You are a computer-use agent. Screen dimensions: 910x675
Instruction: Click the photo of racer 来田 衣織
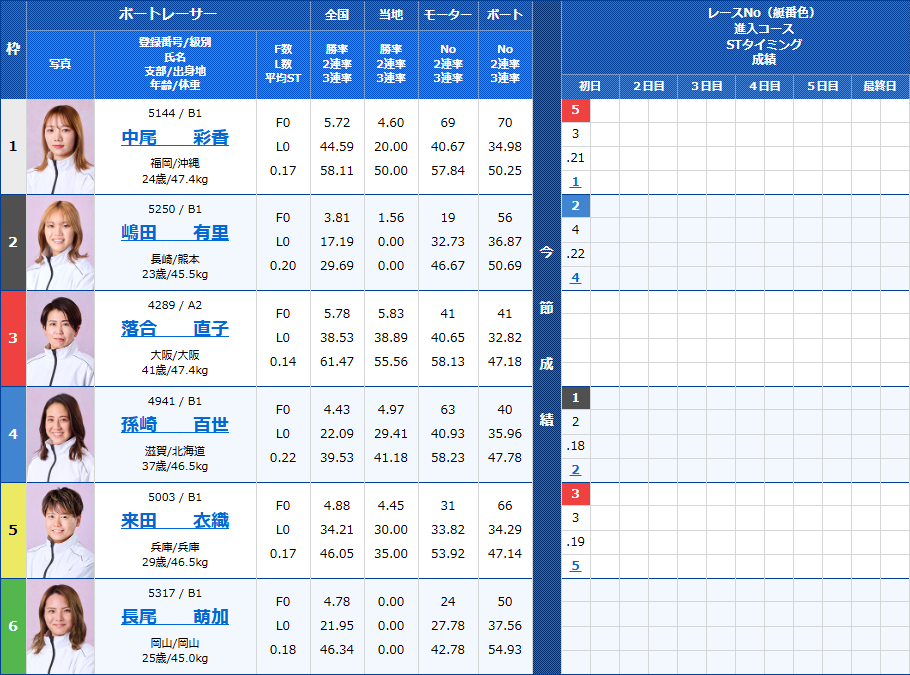click(x=60, y=530)
